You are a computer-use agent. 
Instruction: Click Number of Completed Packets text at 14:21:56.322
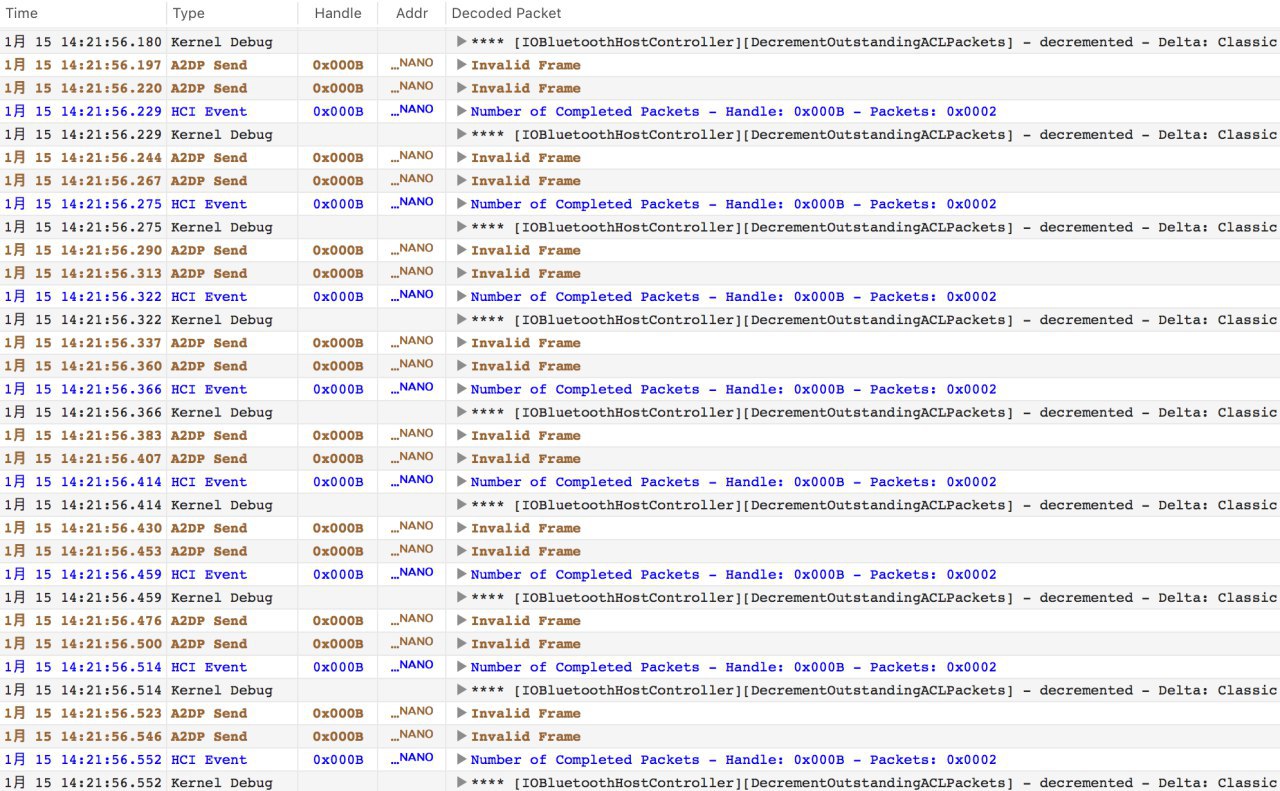click(x=734, y=296)
